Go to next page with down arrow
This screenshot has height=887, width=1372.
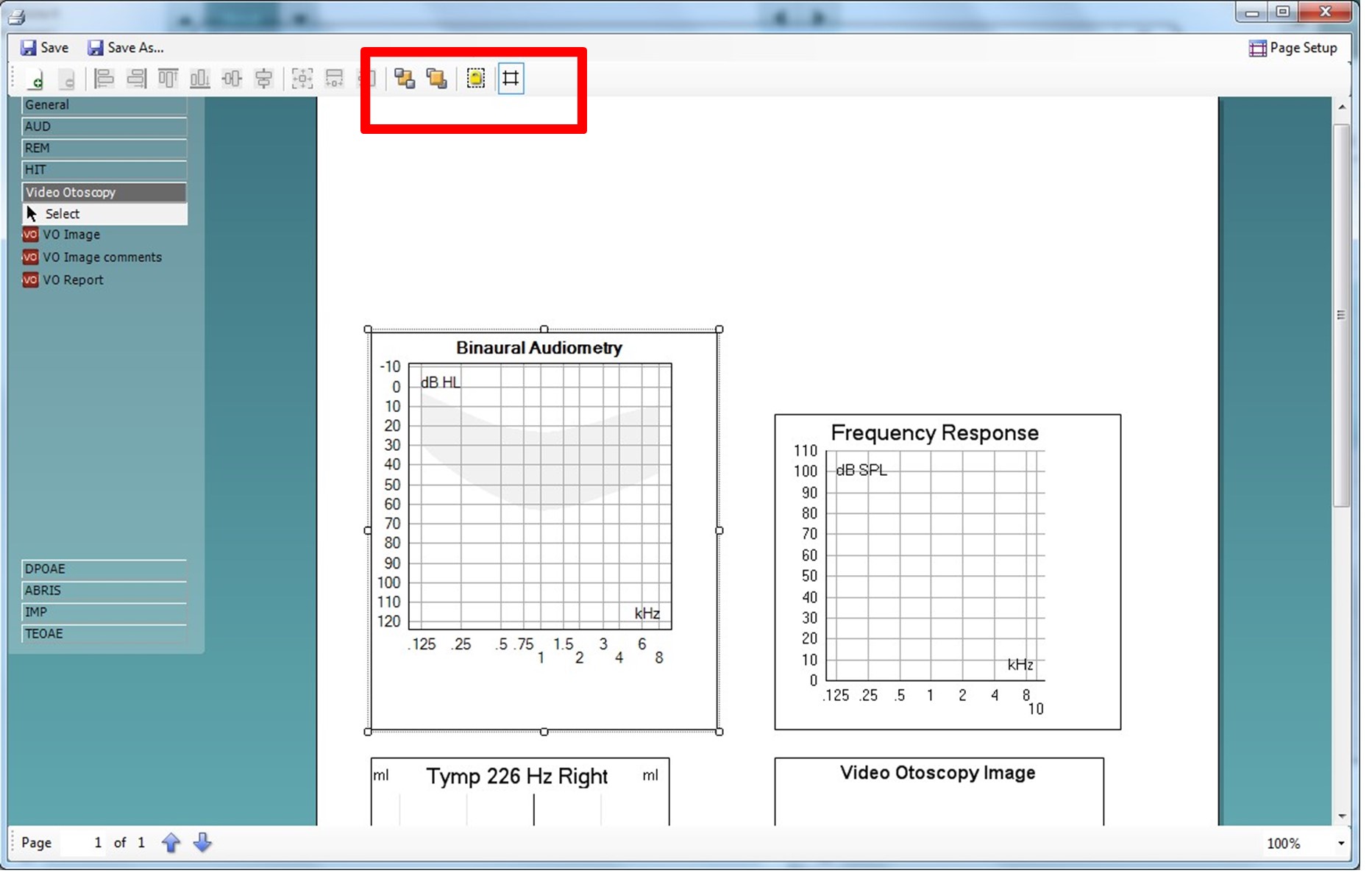tap(202, 843)
